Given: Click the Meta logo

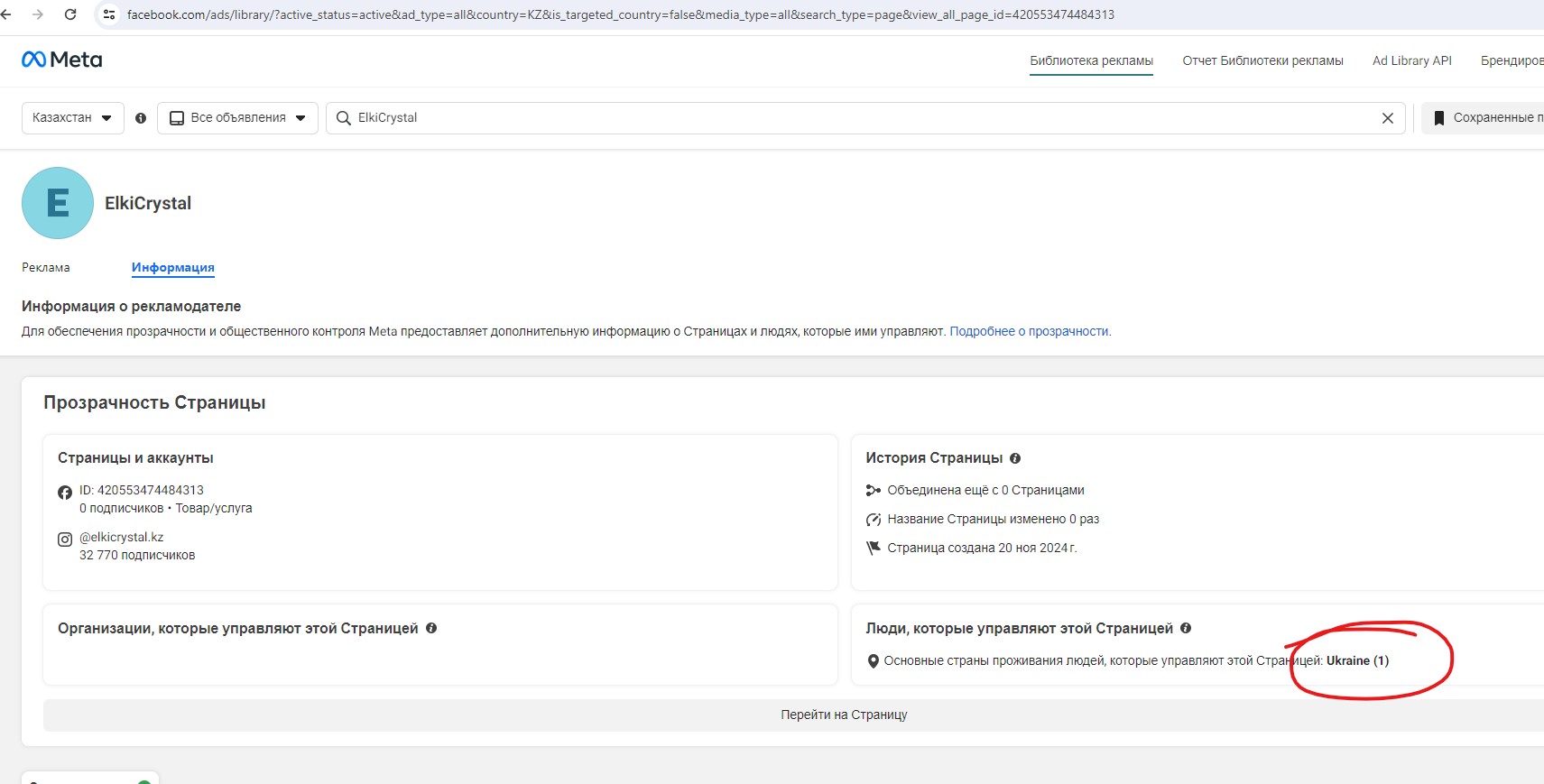Looking at the screenshot, I should (61, 60).
